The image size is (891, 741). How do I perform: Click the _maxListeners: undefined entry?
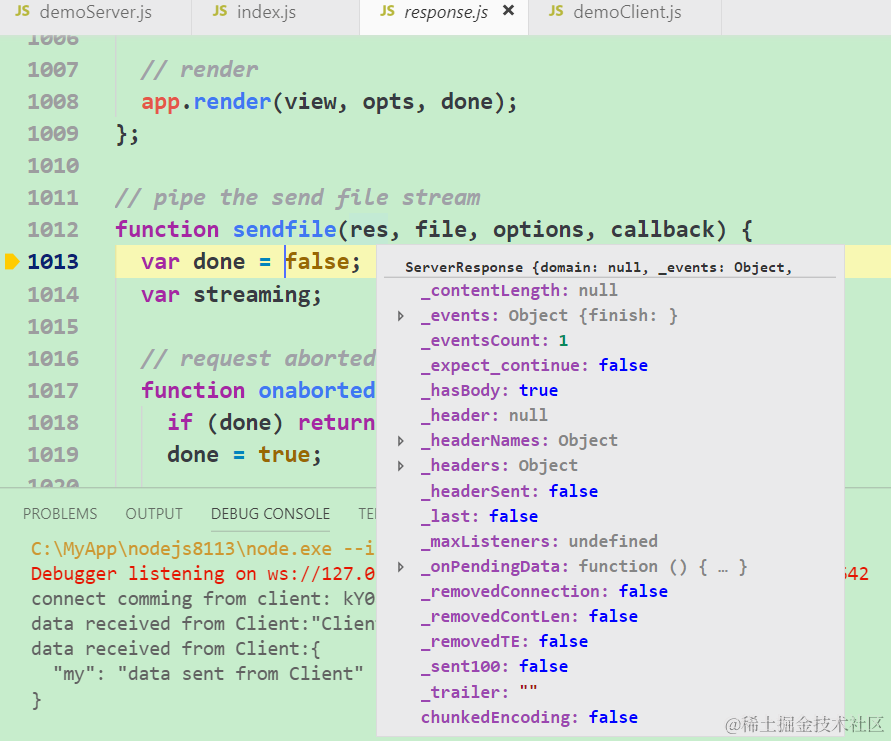tap(539, 541)
